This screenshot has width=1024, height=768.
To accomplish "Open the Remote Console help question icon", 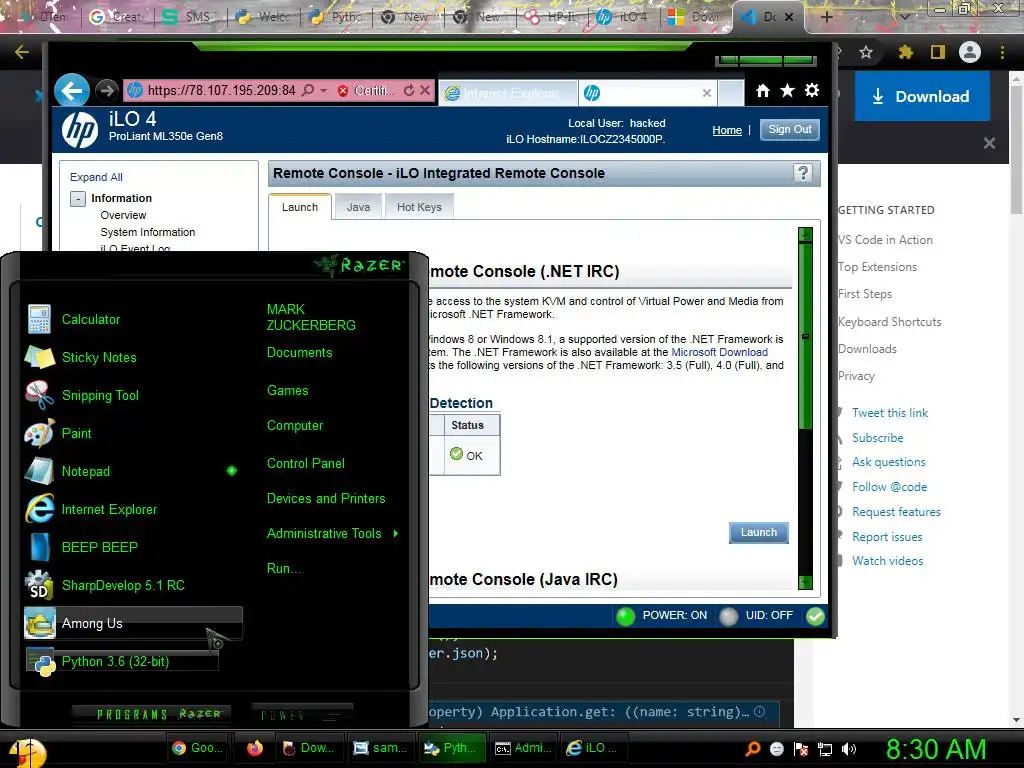I will point(803,173).
